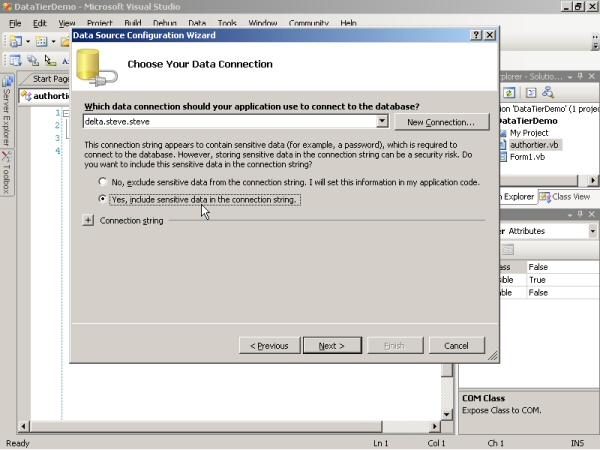Click Solution Explorer horizontal scroll right arrow

click(593, 180)
